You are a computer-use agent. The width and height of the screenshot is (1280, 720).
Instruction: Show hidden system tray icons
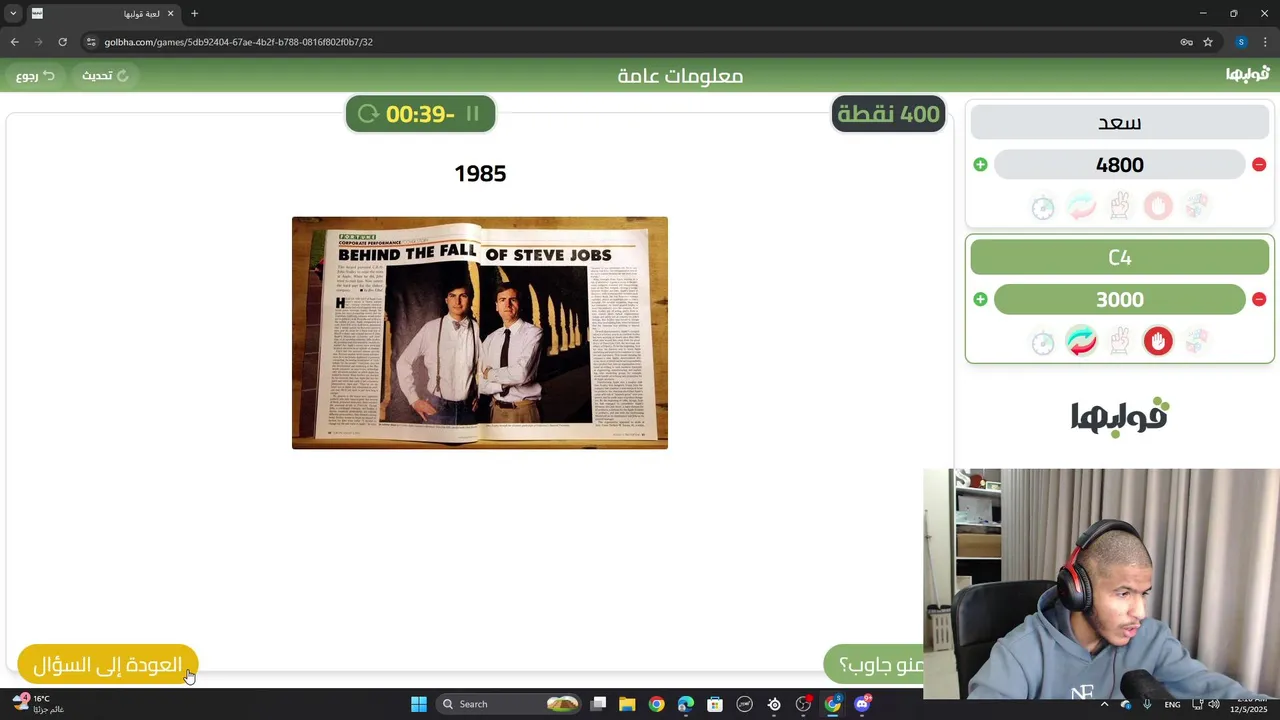pos(1104,704)
